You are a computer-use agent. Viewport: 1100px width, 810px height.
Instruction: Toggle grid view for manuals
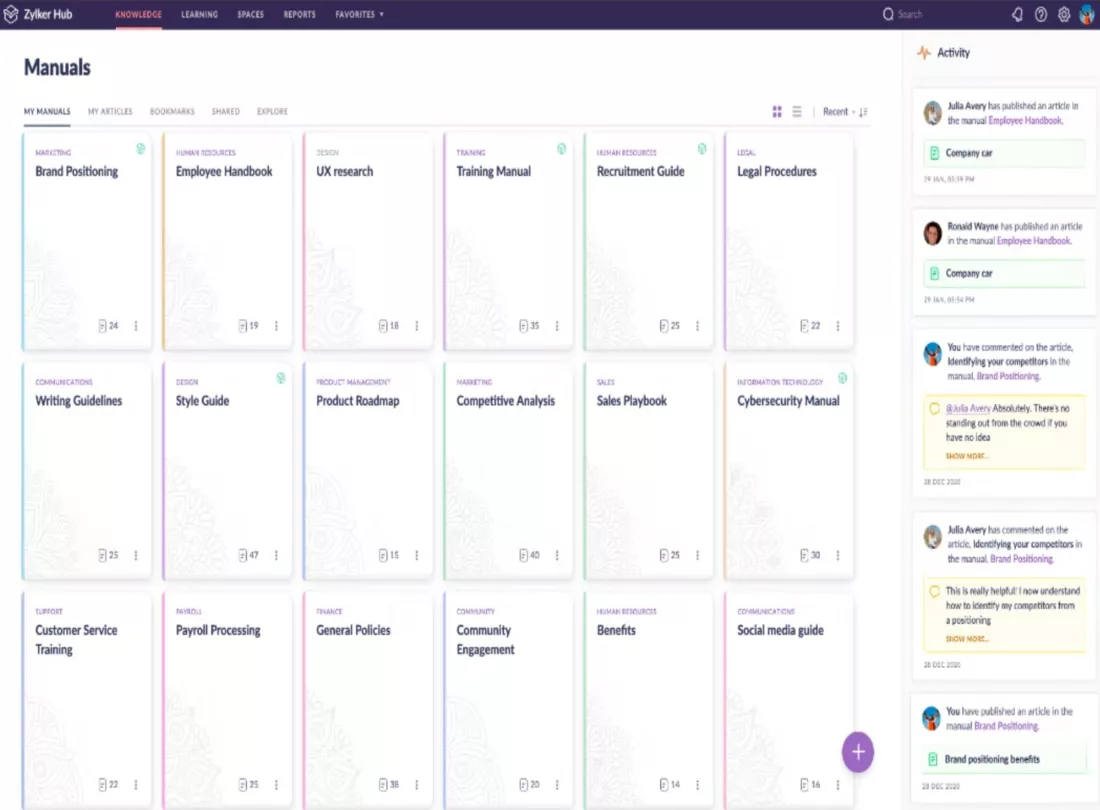(777, 111)
